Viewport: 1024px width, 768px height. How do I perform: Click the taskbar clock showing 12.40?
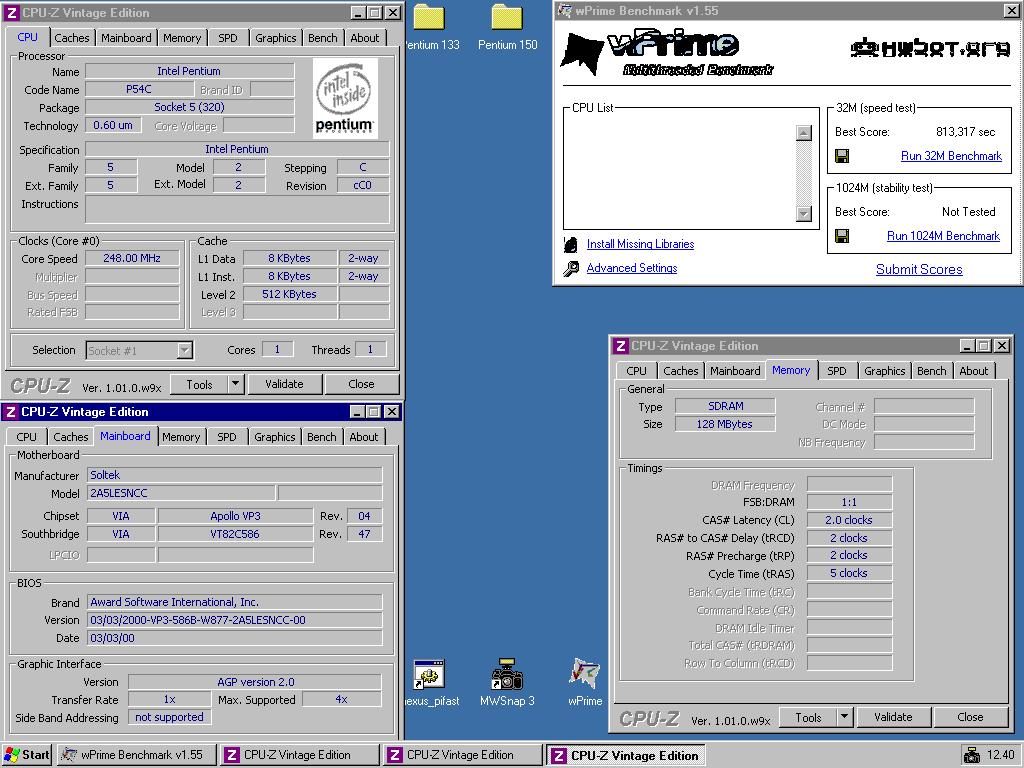pos(1001,755)
